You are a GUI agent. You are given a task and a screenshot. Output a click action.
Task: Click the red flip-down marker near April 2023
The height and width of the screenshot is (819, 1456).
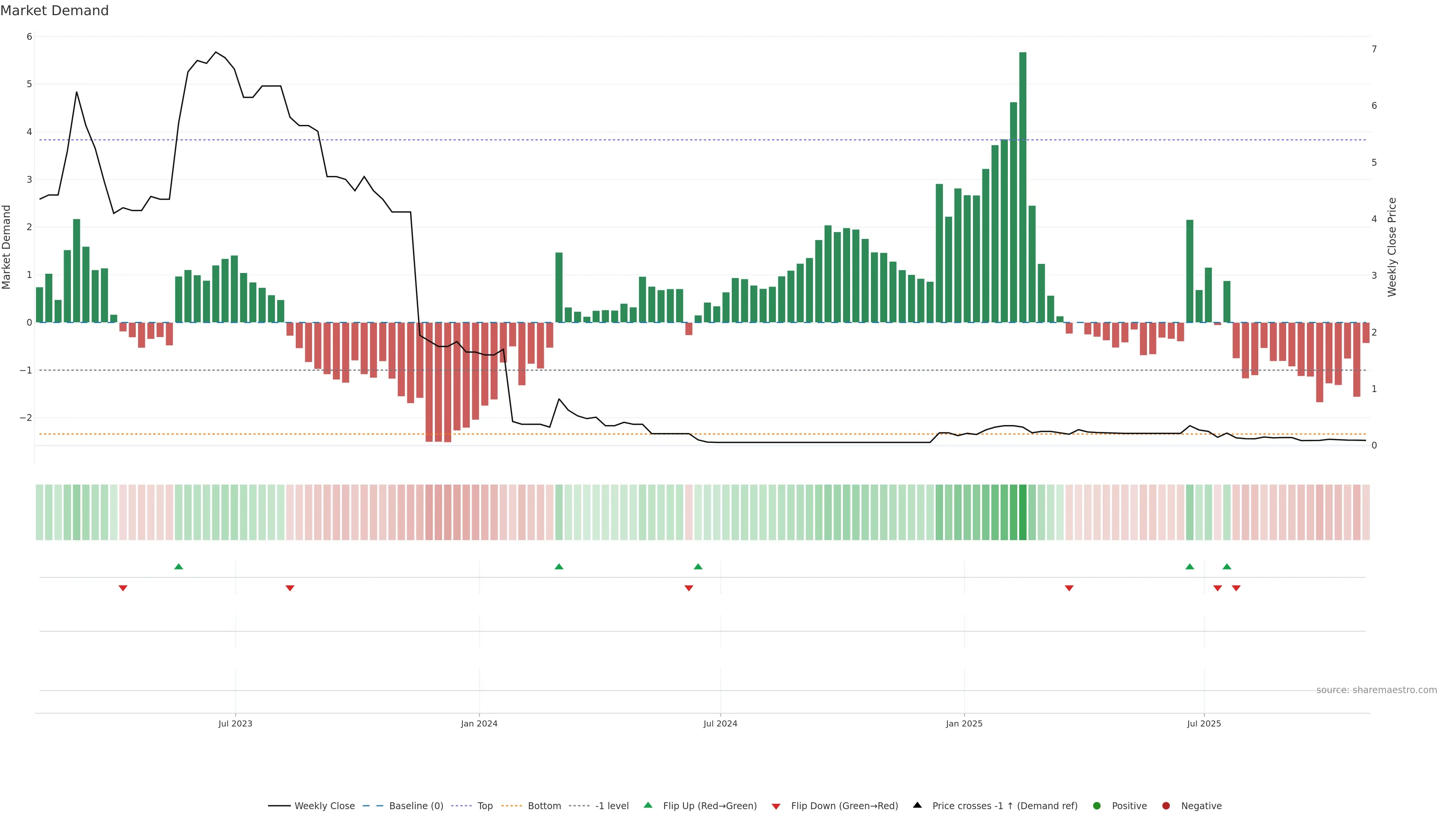(122, 588)
